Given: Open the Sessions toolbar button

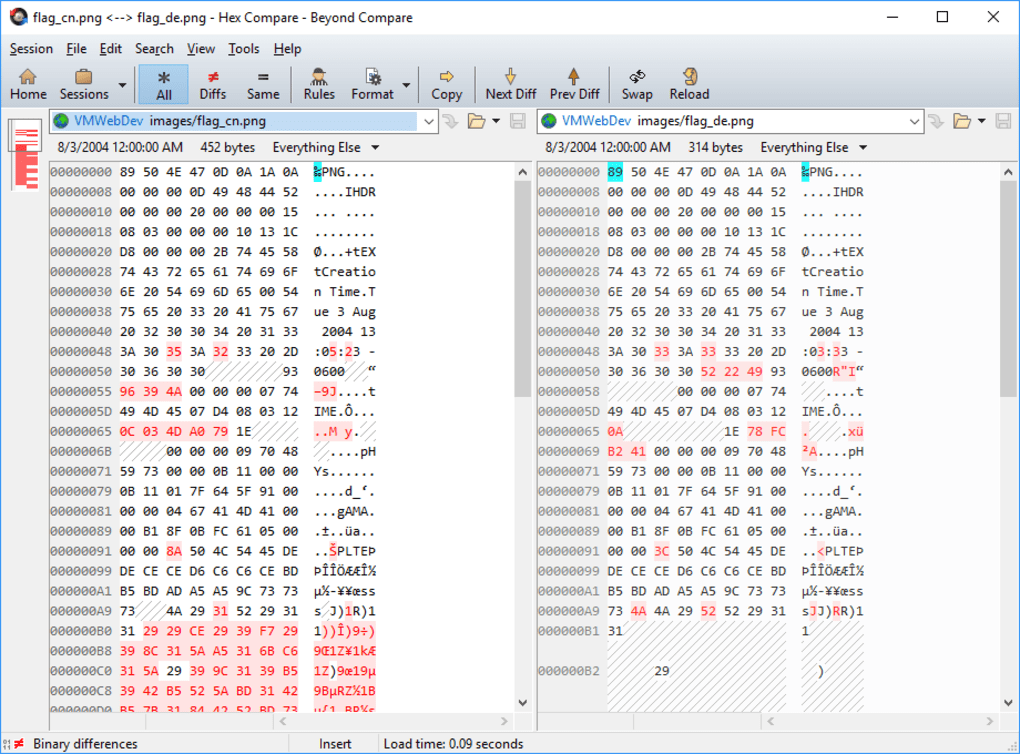Looking at the screenshot, I should pyautogui.click(x=84, y=84).
